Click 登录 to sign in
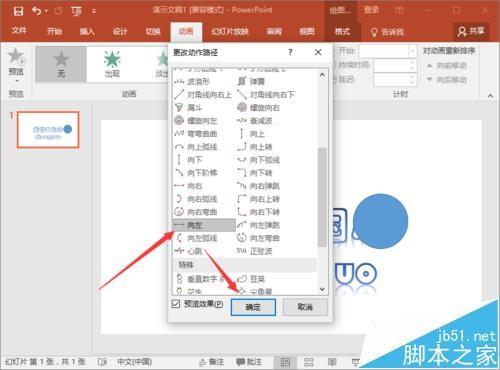The image size is (500, 370). click(x=371, y=10)
